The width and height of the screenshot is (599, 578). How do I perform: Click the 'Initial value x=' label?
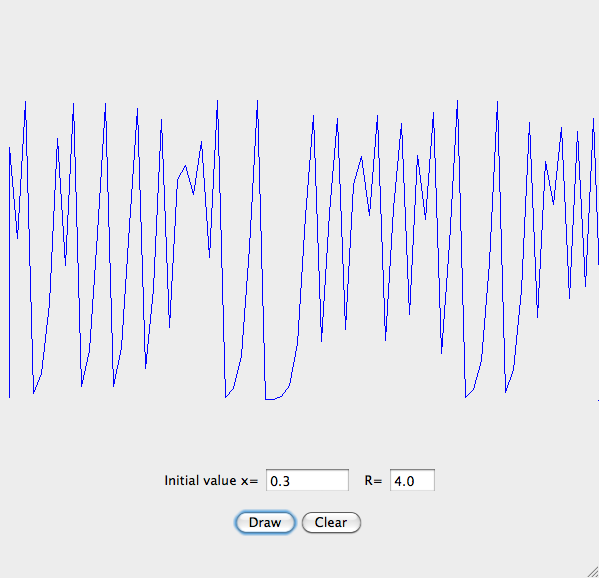pyautogui.click(x=211, y=481)
